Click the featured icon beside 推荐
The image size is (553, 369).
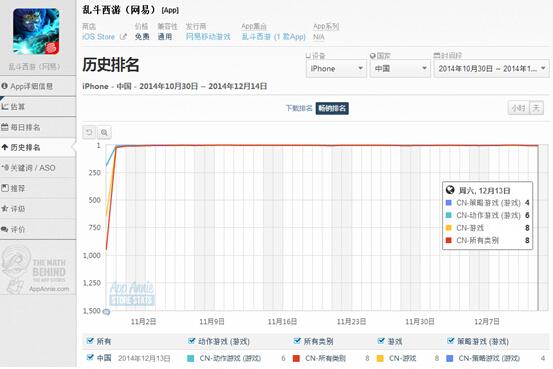point(5,188)
